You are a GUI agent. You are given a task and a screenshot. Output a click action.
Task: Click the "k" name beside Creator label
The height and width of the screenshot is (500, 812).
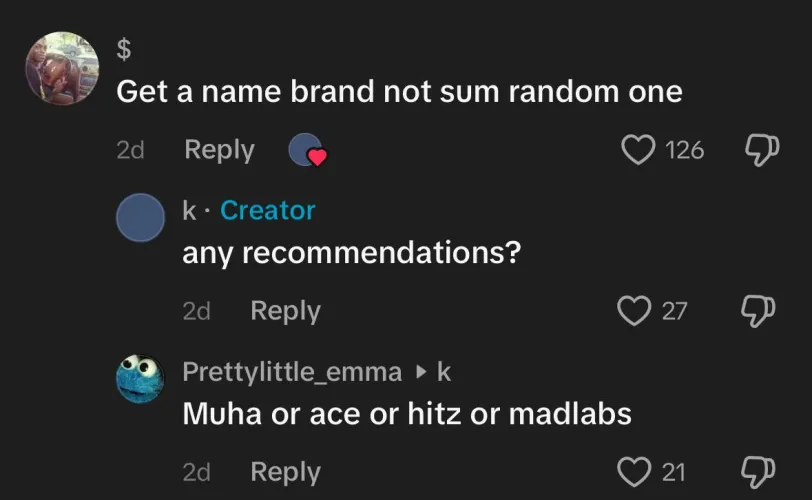click(x=188, y=210)
